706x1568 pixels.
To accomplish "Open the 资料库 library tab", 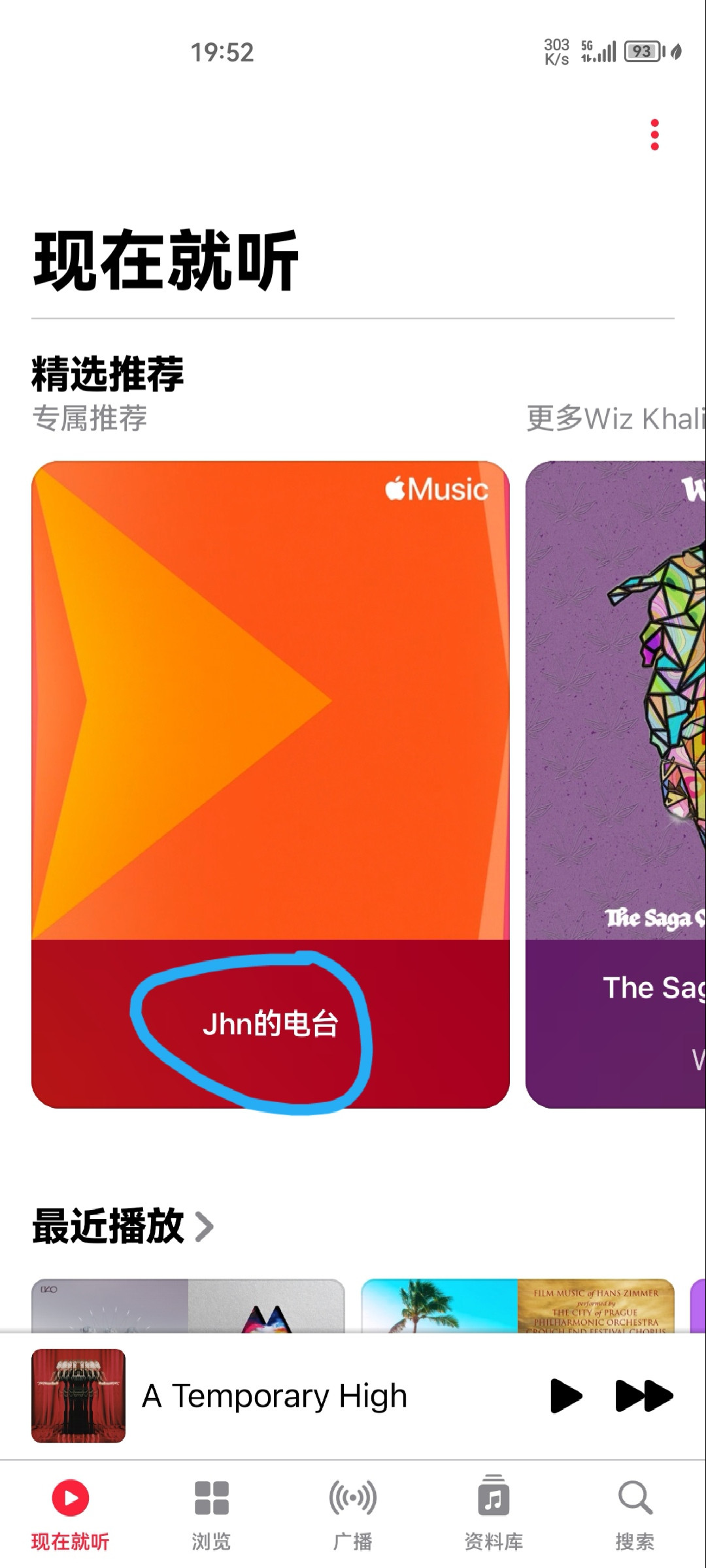I will [494, 1514].
